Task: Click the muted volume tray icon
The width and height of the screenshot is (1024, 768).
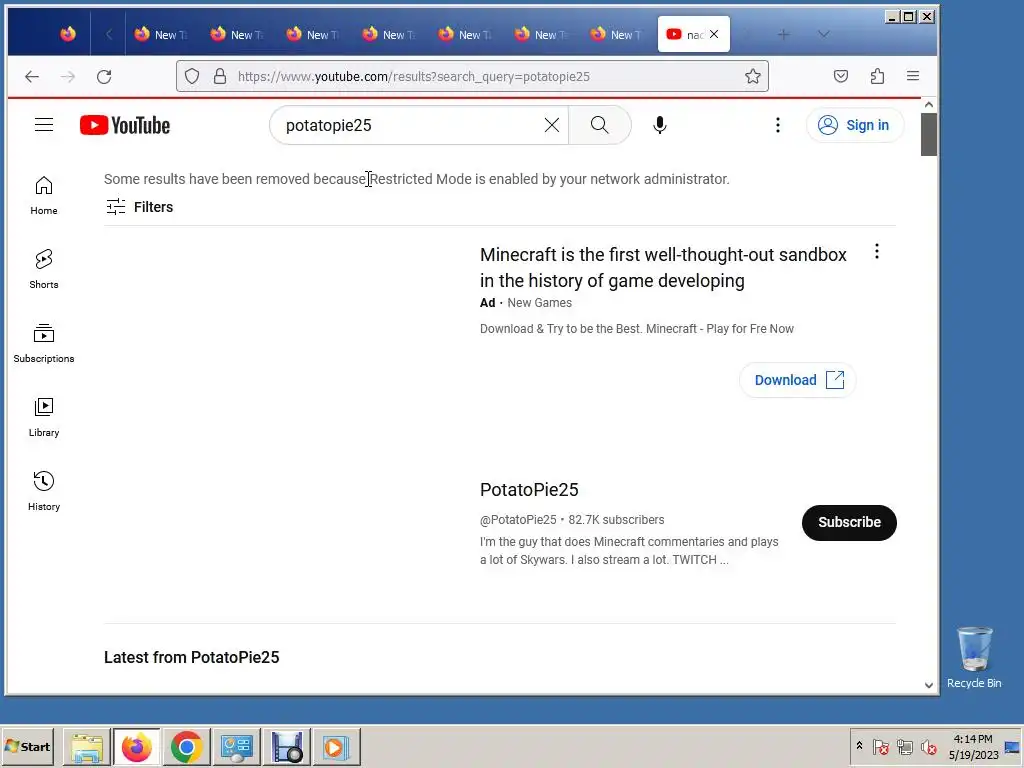Action: click(928, 746)
